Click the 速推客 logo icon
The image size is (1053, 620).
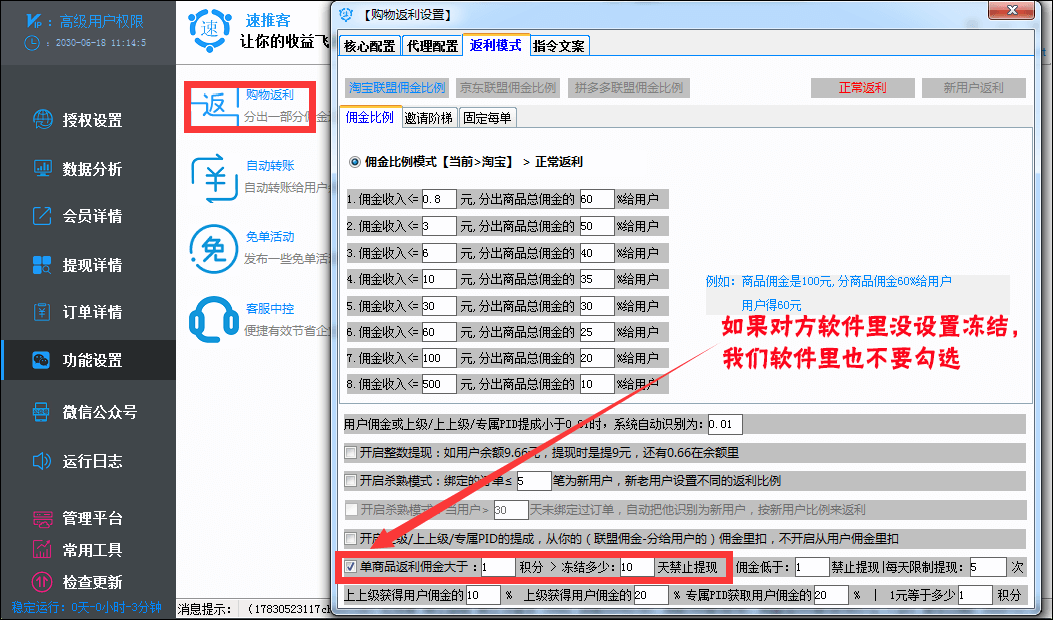[210, 30]
